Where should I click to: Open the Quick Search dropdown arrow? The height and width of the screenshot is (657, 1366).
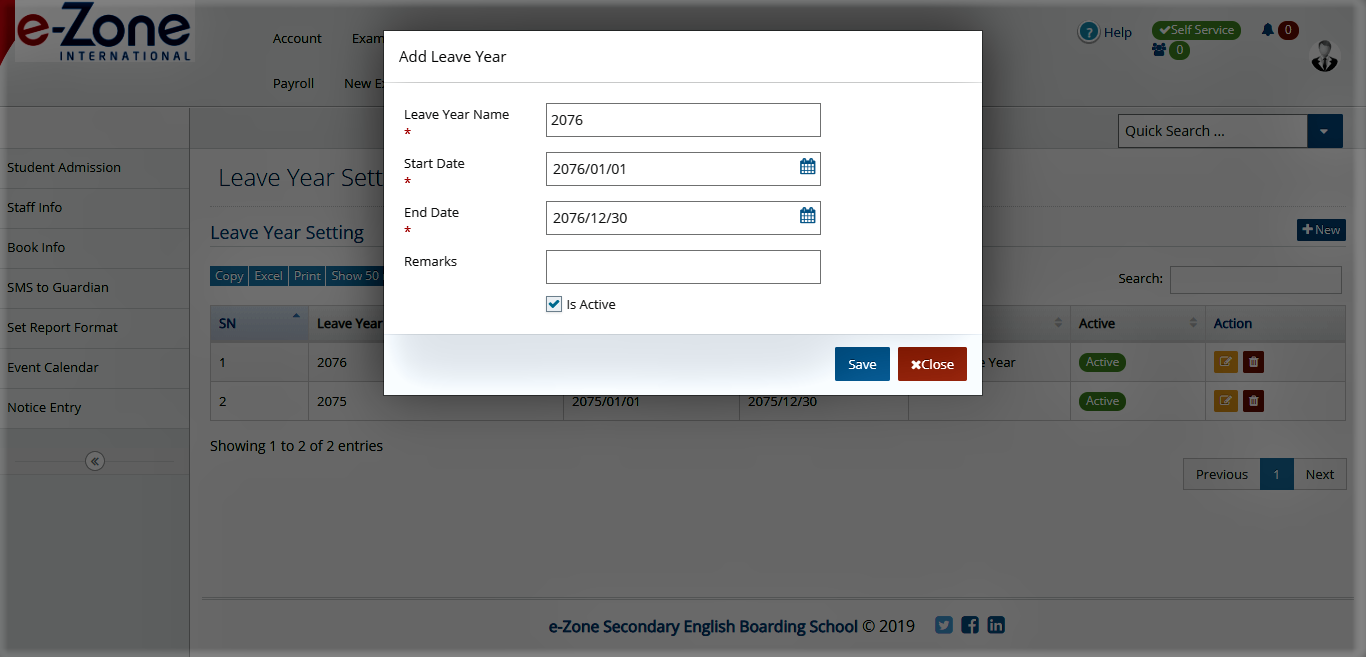pos(1325,131)
